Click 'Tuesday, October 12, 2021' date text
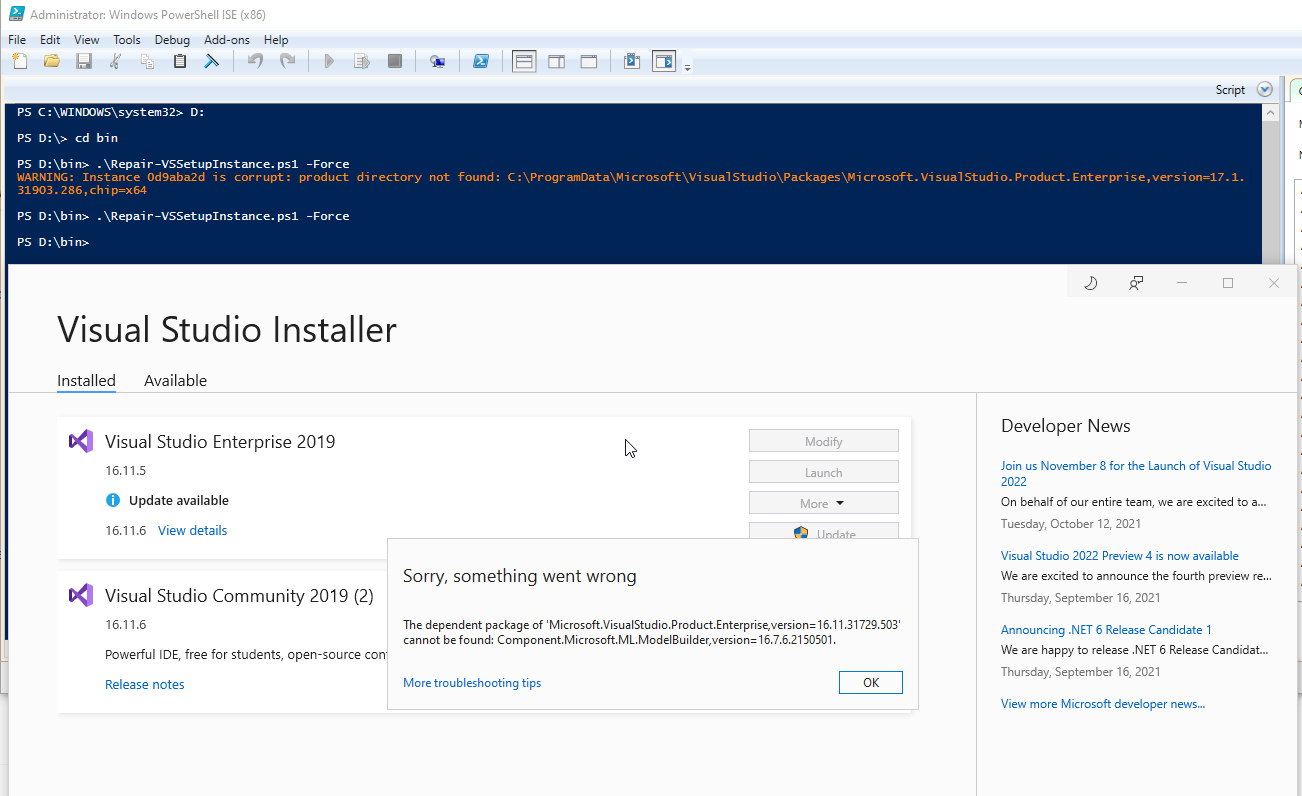 click(1071, 524)
